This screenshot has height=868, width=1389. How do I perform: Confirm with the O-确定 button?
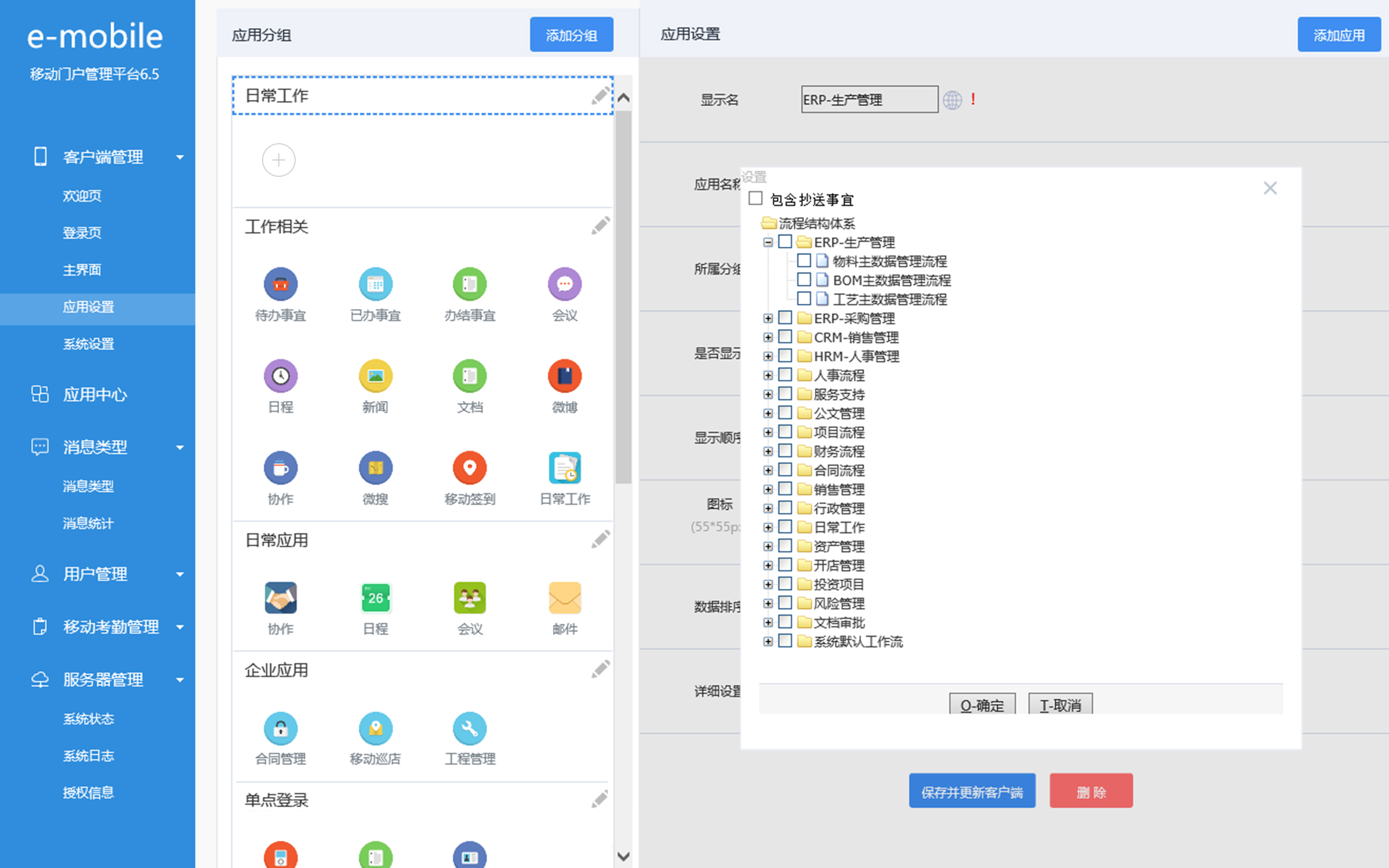(x=982, y=704)
